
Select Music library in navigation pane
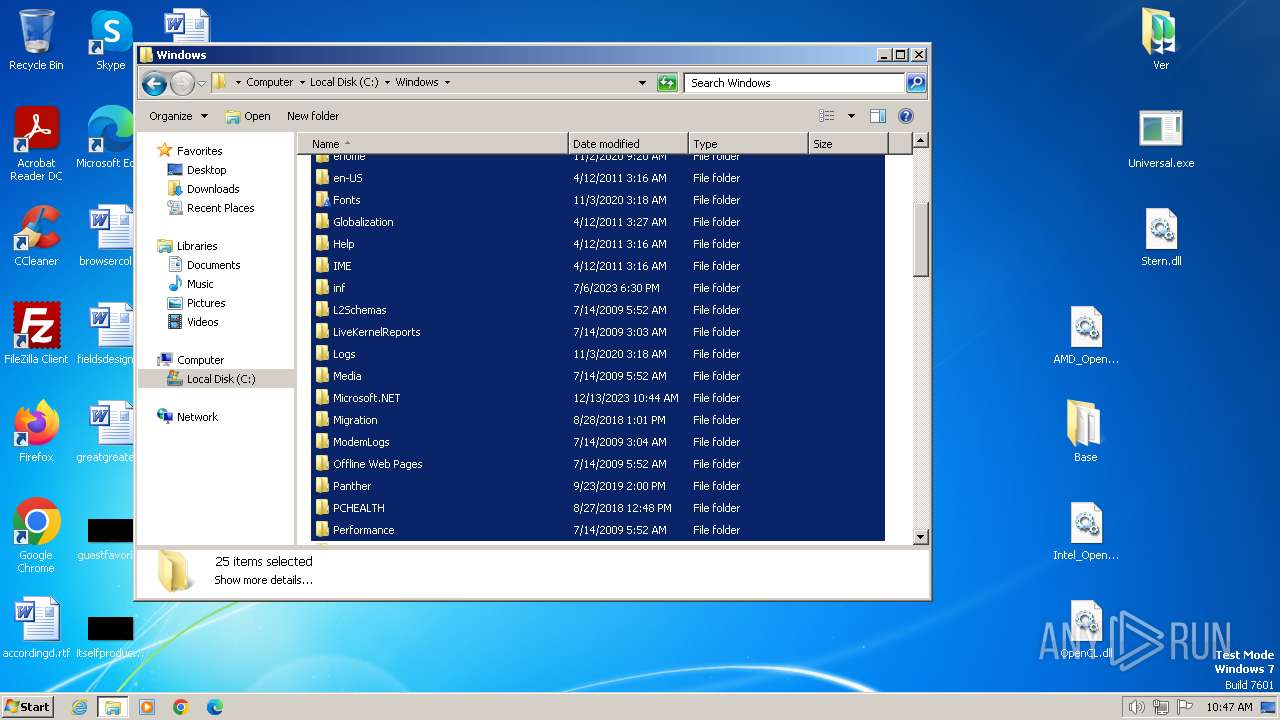pyautogui.click(x=200, y=284)
